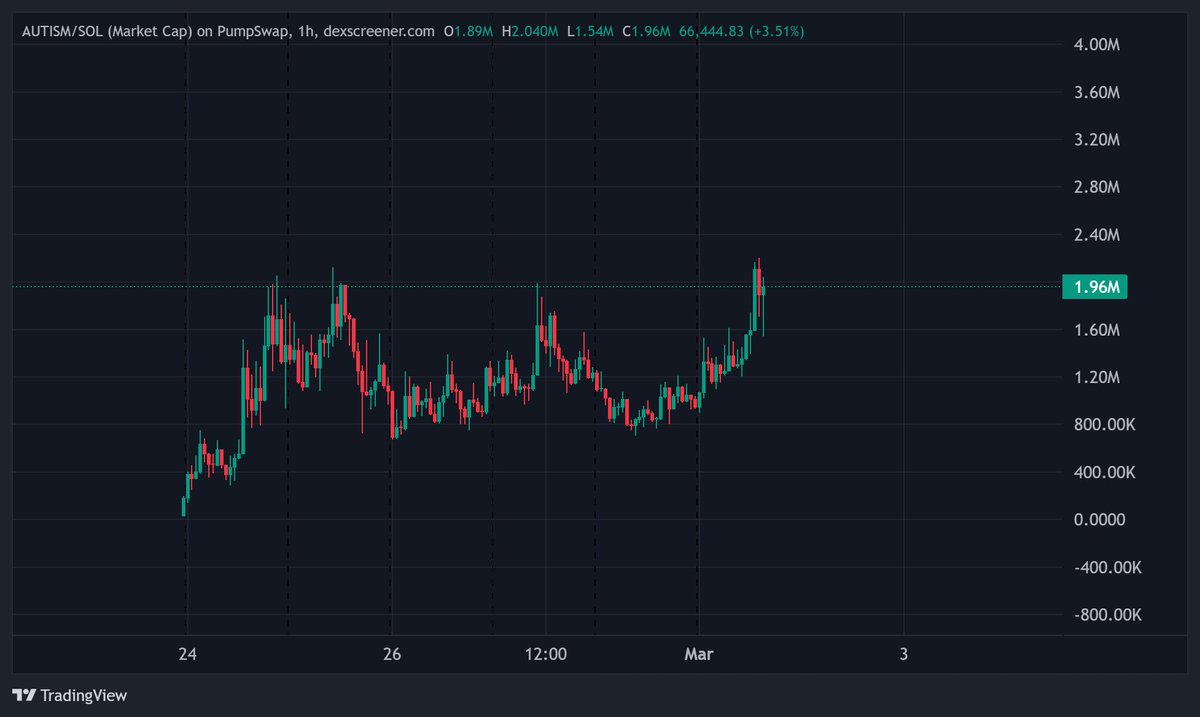Click the 12:00 label on time axis
Image resolution: width=1200 pixels, height=717 pixels.
(545, 655)
